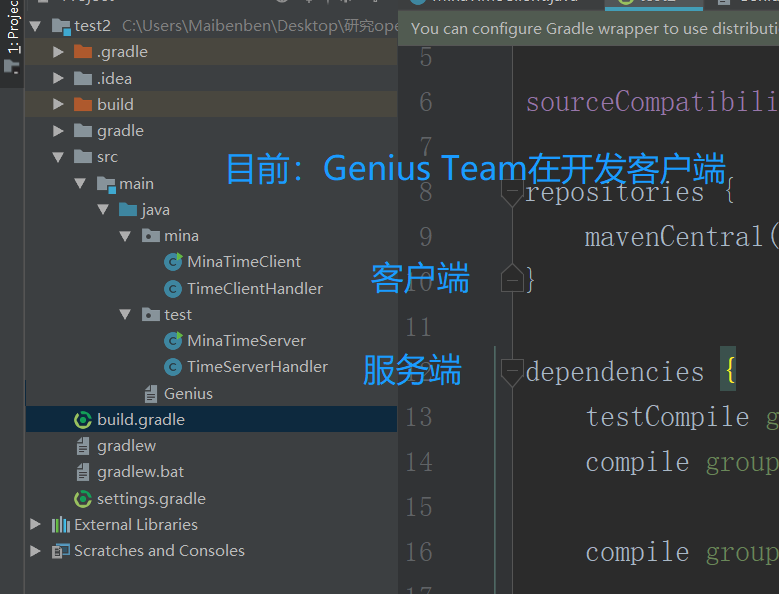Select gradlew file in project tree
This screenshot has width=779, height=594.
tap(127, 446)
